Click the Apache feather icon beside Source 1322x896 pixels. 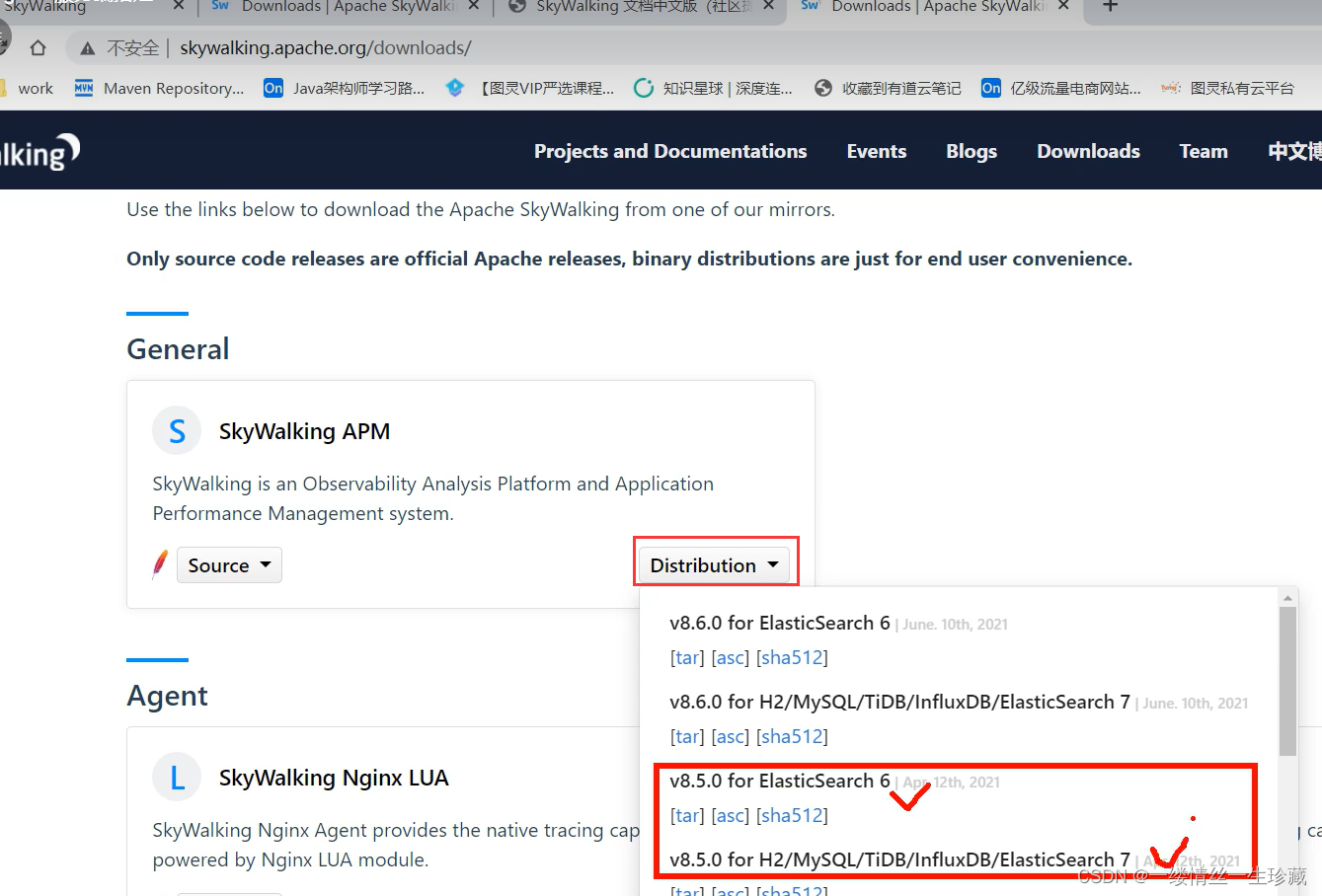pos(160,564)
